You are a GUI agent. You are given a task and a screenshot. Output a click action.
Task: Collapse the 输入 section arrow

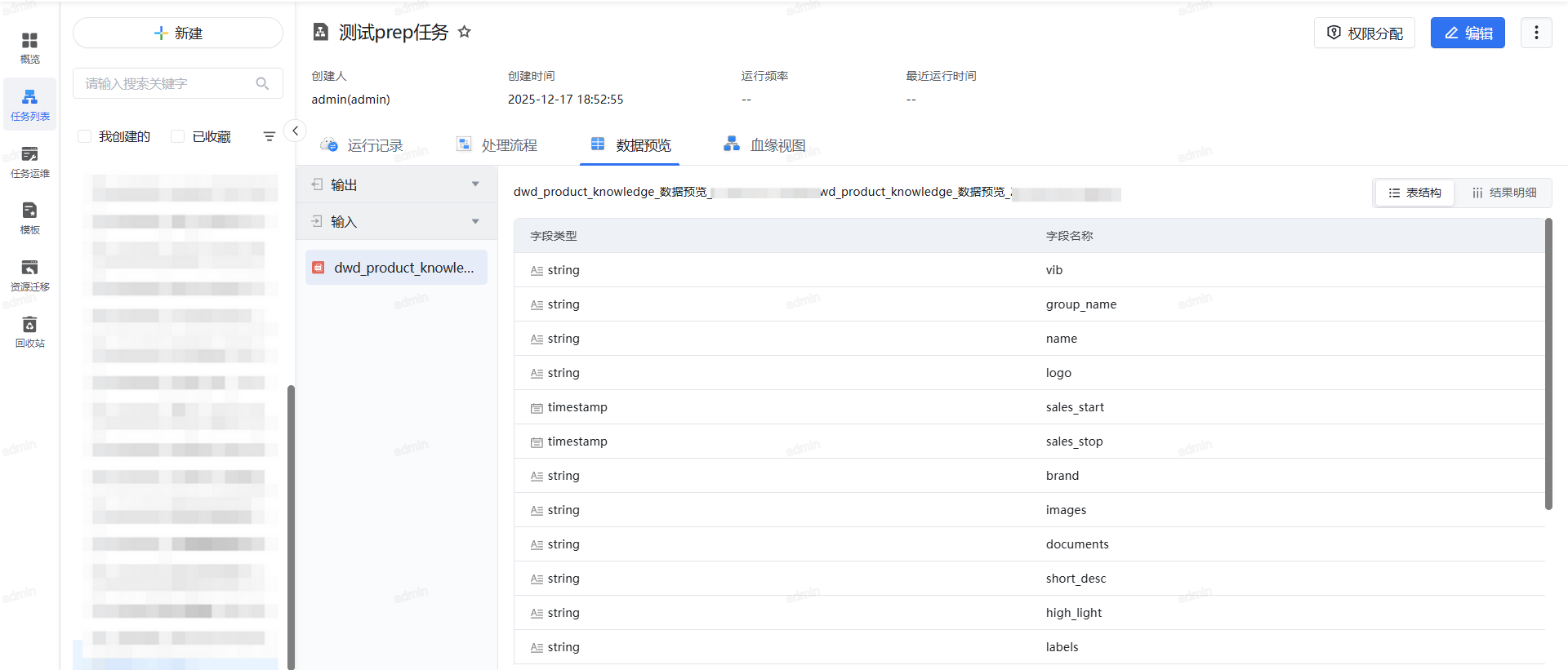click(x=475, y=221)
